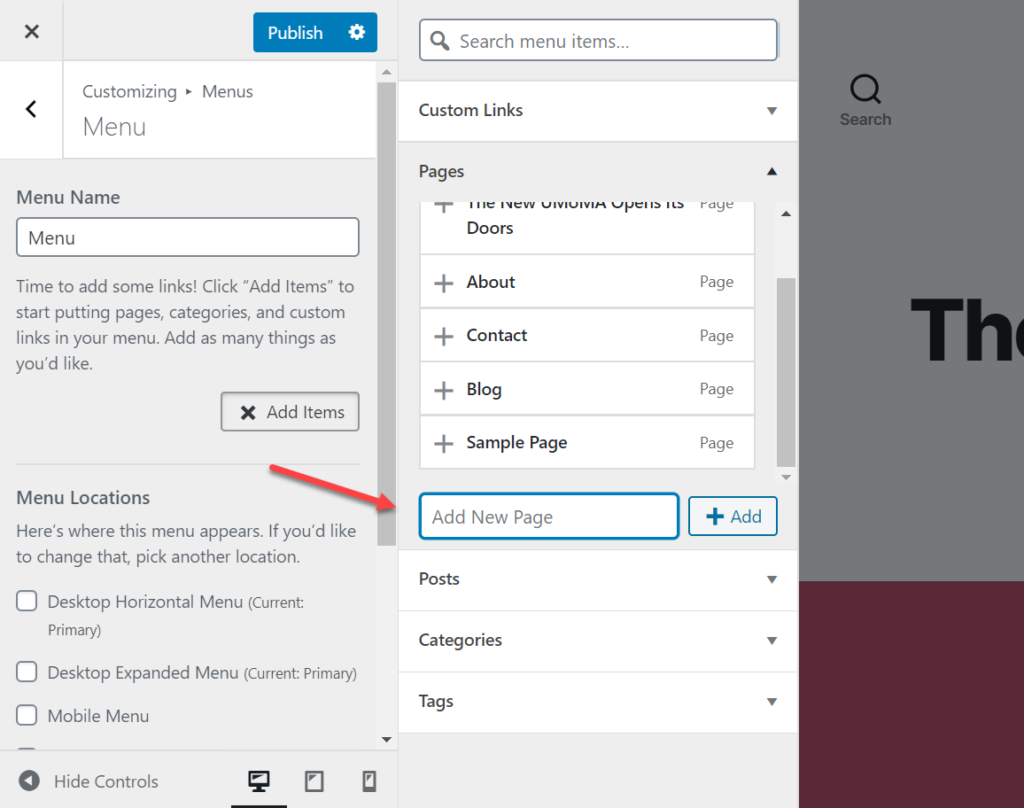Screen dimensions: 1024x808
Task: Click the plus icon next to Blog
Action: point(443,390)
